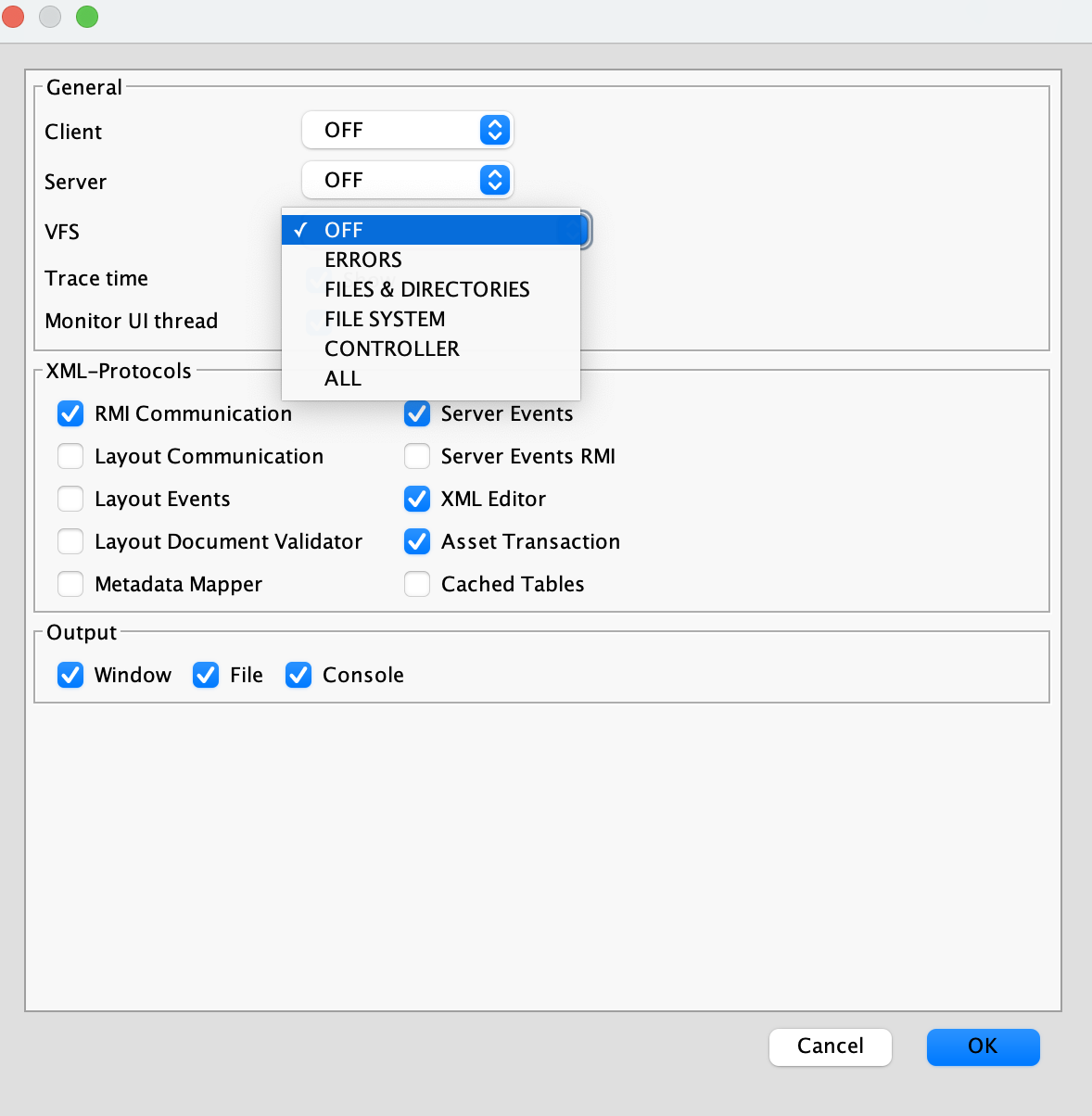The image size is (1092, 1116).
Task: Choose FILE SYSTEM from the VFS options
Action: [x=385, y=319]
